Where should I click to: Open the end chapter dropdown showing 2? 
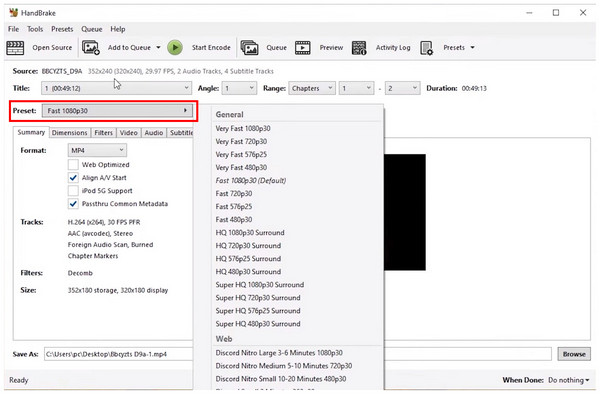(x=403, y=88)
